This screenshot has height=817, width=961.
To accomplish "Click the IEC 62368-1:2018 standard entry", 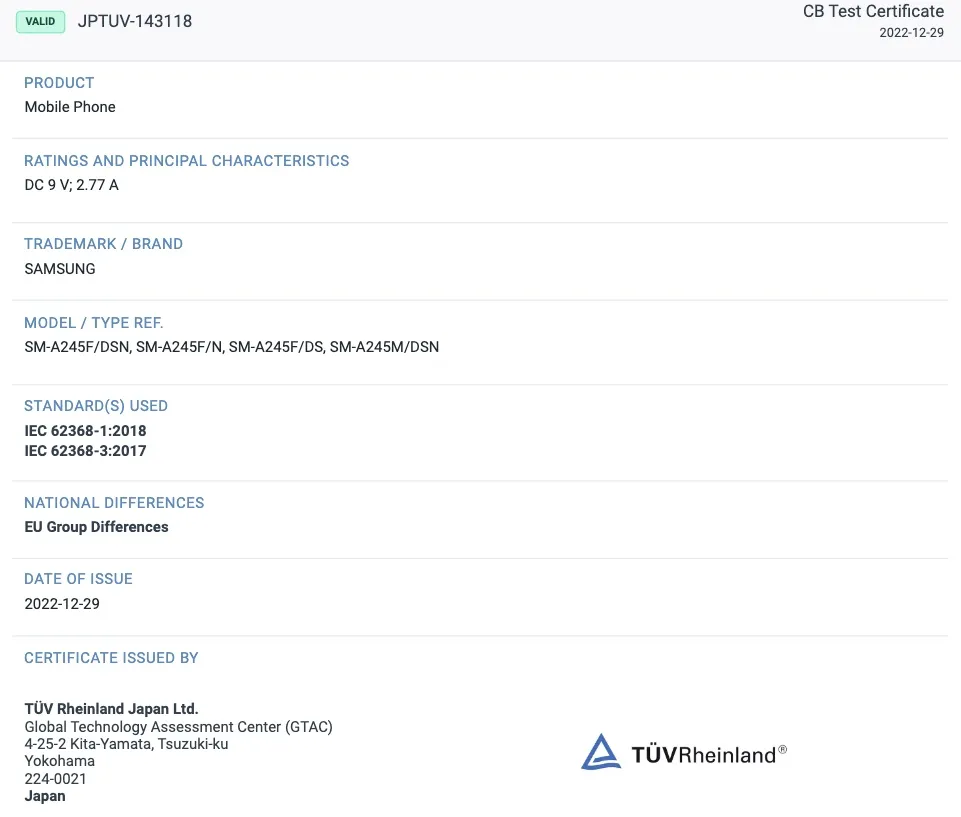I will [x=85, y=430].
